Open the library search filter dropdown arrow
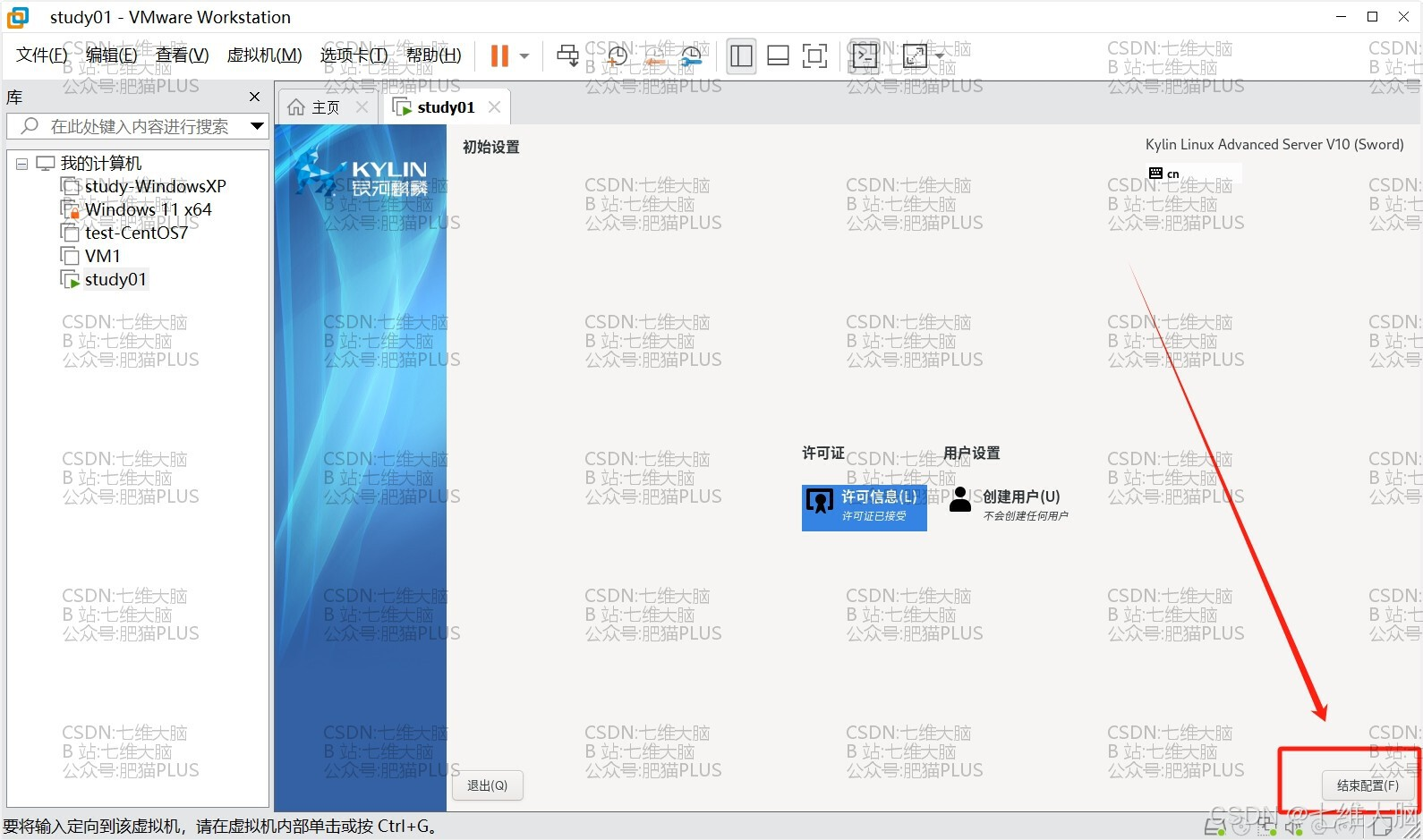This screenshot has width=1423, height=840. click(x=257, y=126)
